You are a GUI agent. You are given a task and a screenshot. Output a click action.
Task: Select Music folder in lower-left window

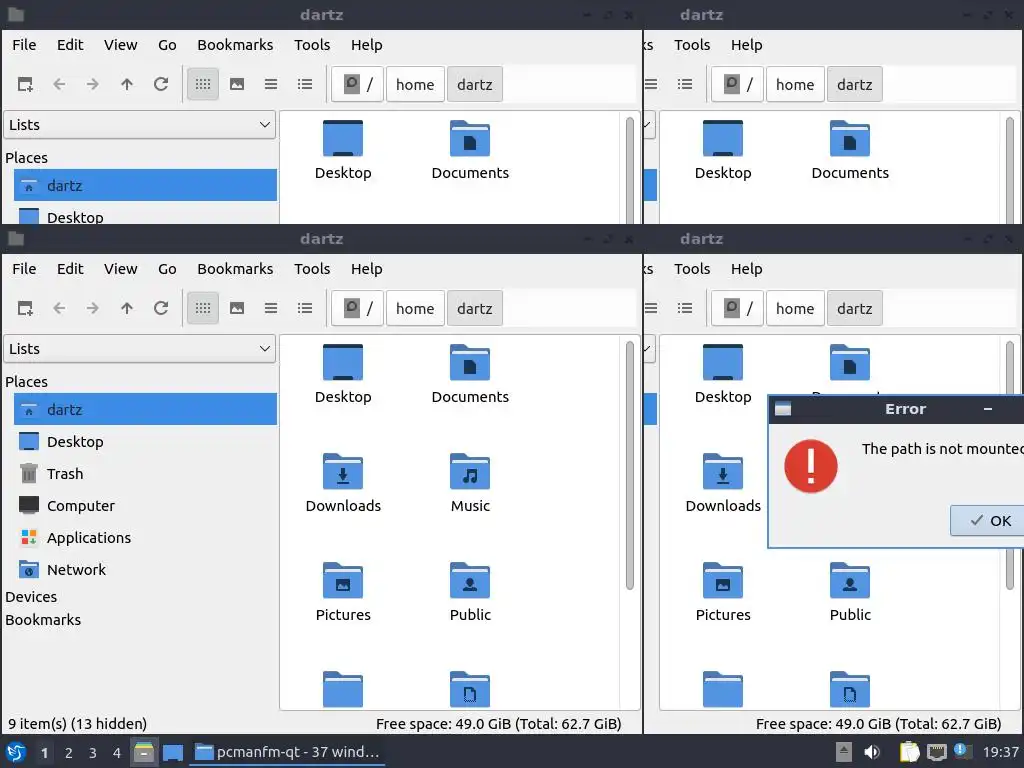click(x=470, y=483)
